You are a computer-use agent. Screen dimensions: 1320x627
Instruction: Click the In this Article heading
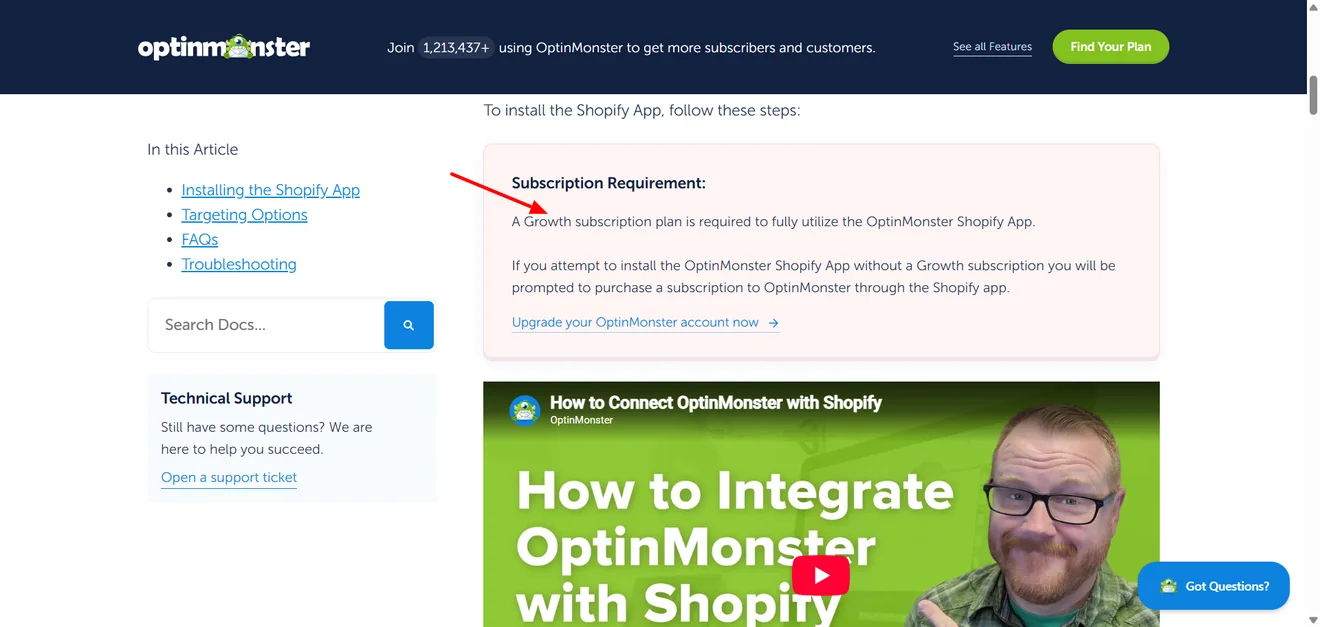[192, 150]
